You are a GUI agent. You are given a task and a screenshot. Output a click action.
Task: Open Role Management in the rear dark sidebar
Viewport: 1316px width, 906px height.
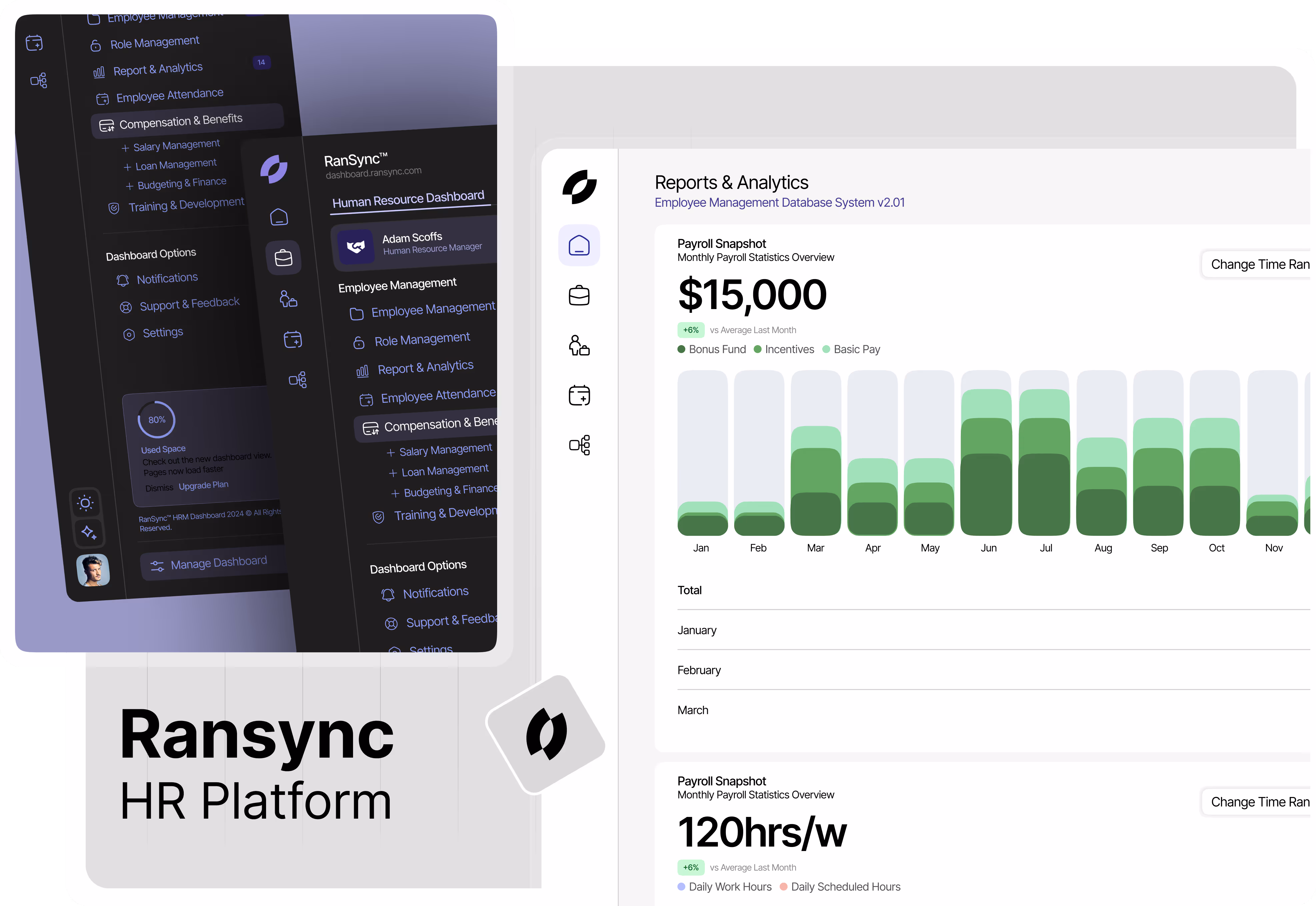145,43
